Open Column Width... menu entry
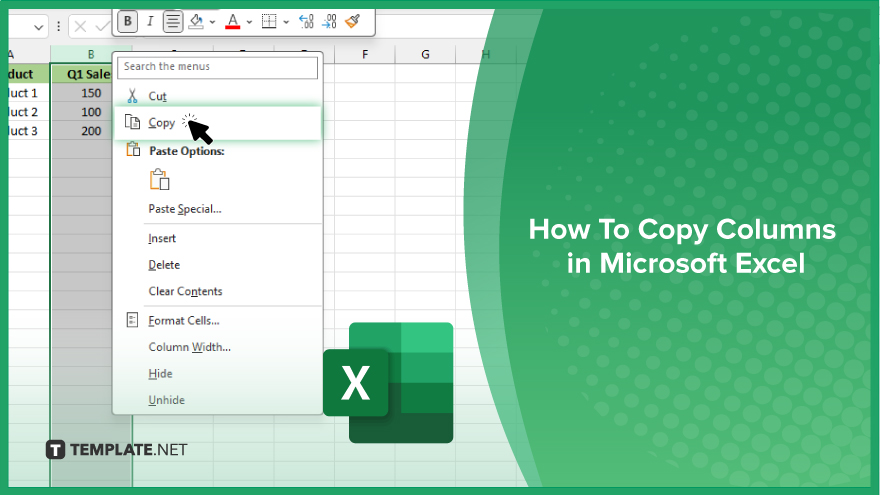880x495 pixels. 218,347
